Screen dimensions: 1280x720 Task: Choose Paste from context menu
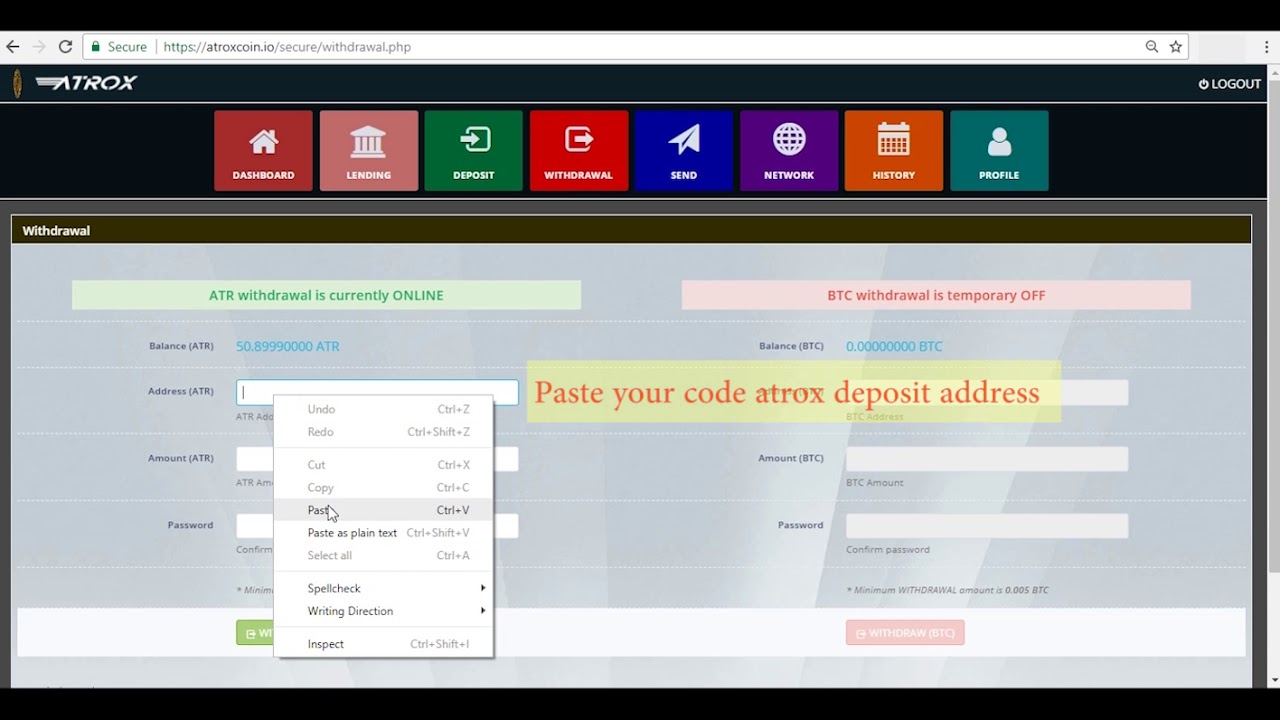point(383,510)
